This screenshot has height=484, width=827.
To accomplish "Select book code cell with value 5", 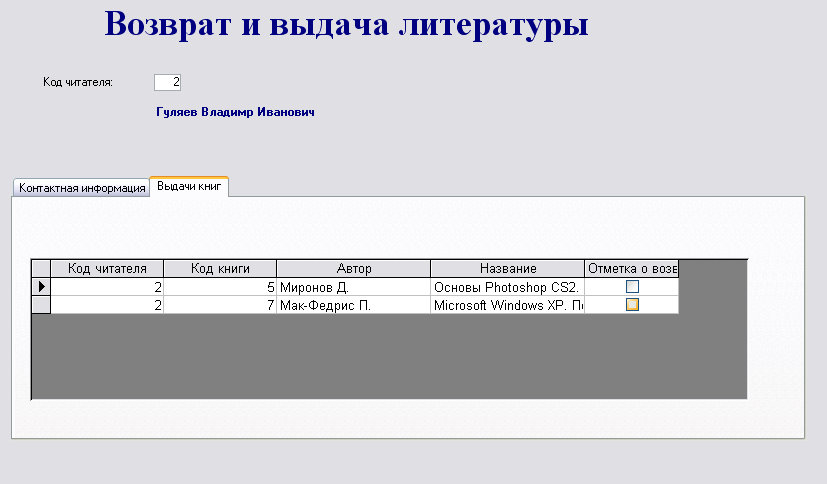I will point(220,287).
